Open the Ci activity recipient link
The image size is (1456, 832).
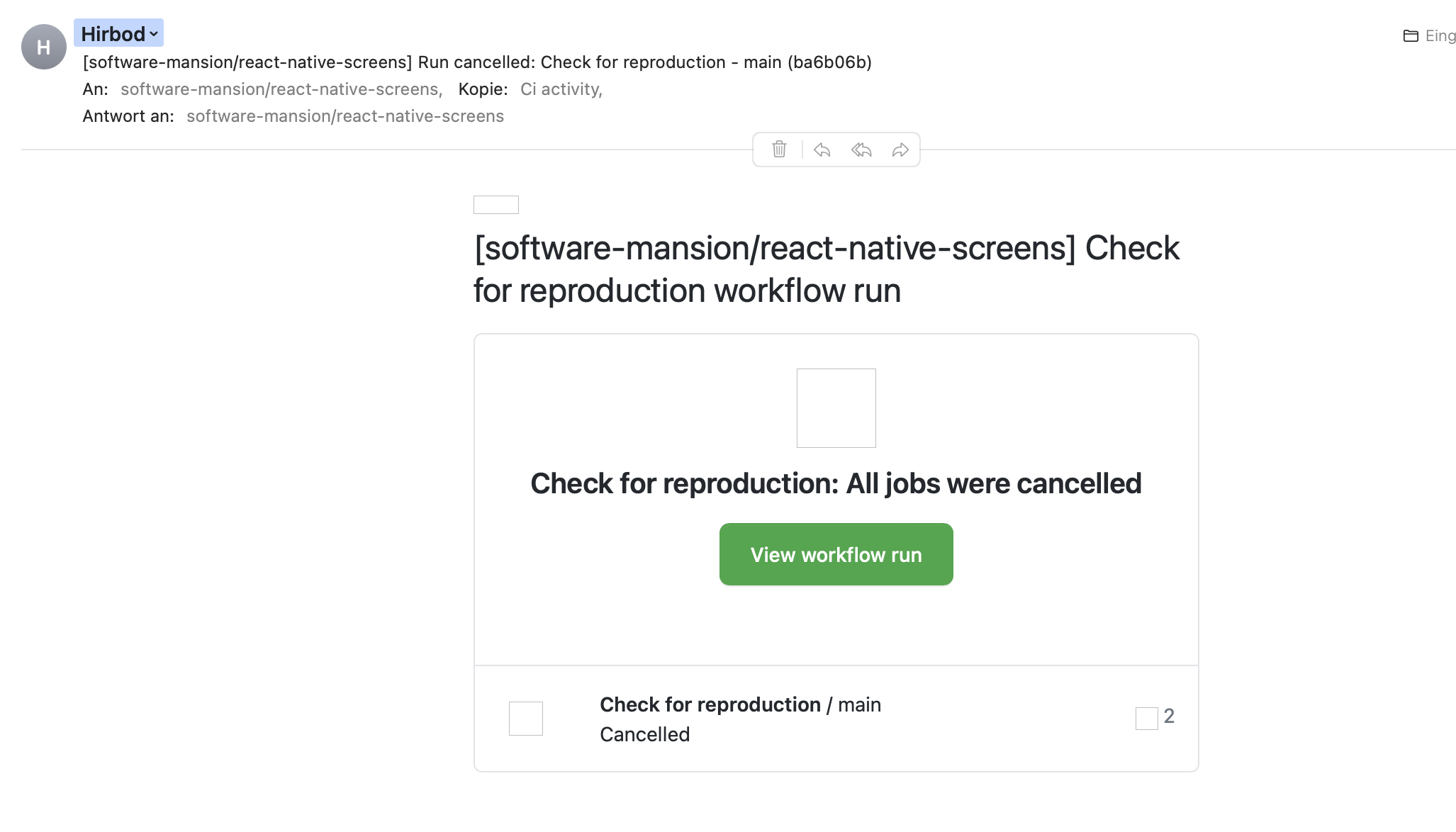[559, 89]
